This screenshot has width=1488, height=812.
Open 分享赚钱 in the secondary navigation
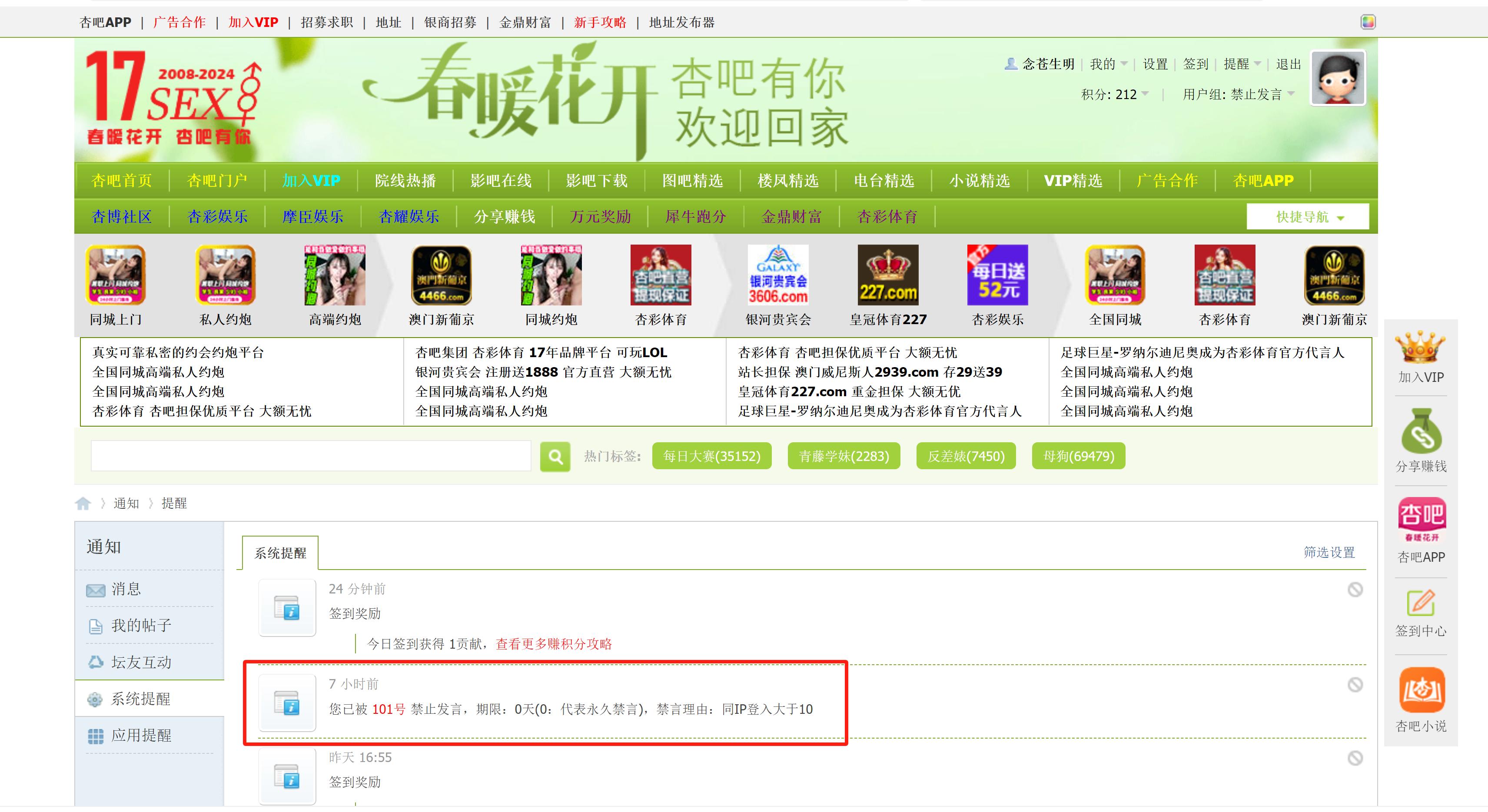[x=504, y=216]
